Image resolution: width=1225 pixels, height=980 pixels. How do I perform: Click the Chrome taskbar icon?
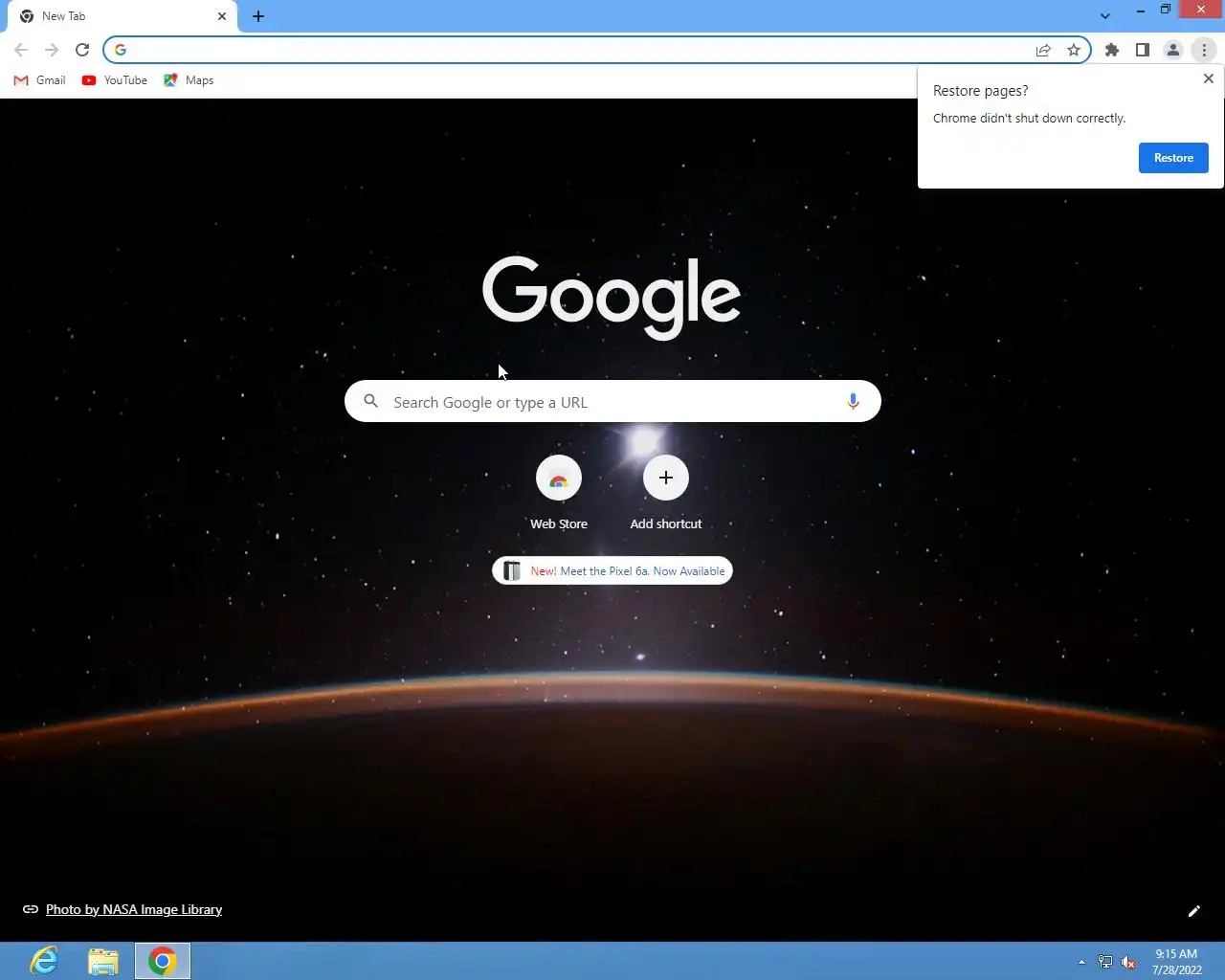[163, 961]
